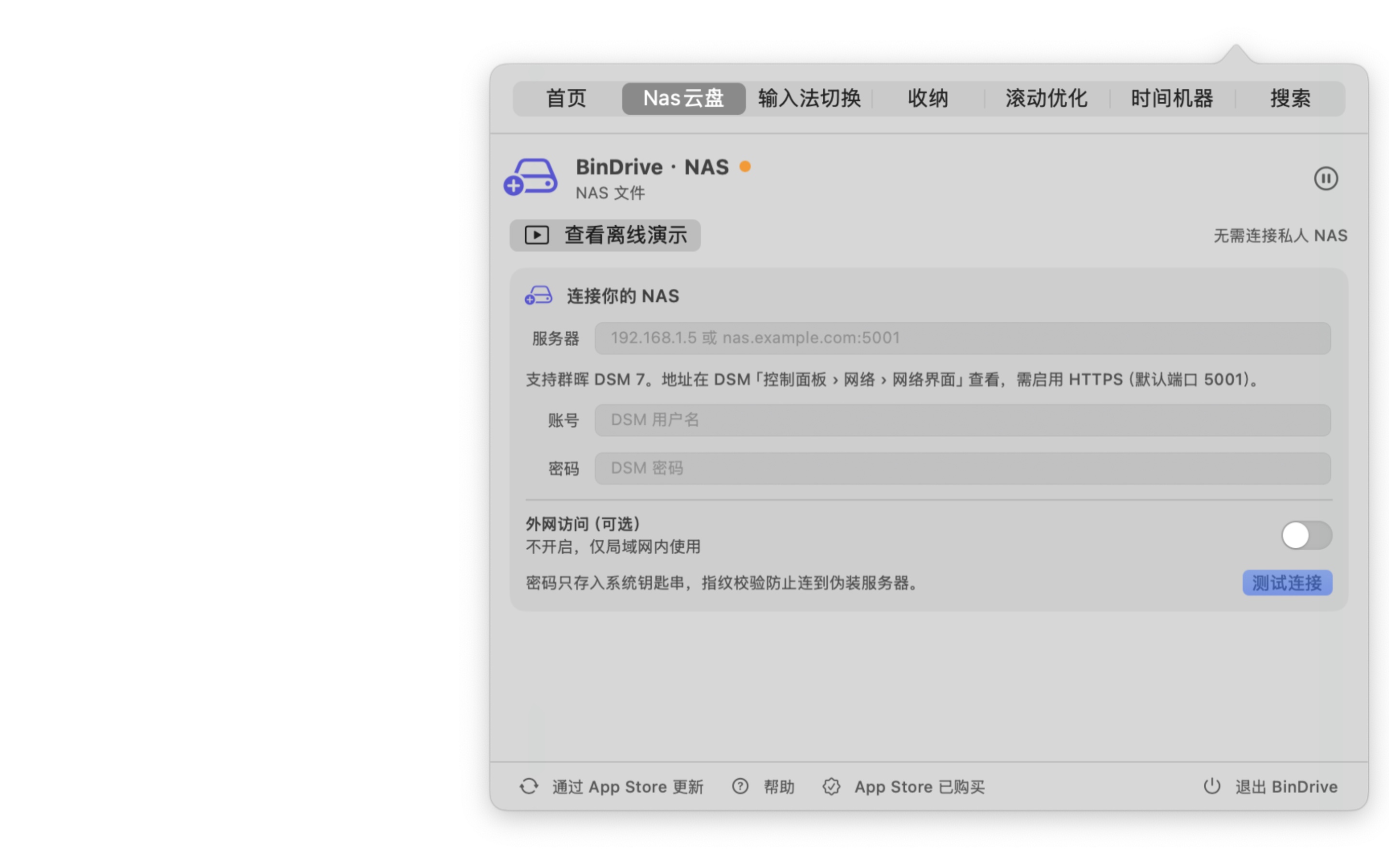Click the 连接你的 NAS heading
1389x868 pixels.
623,296
